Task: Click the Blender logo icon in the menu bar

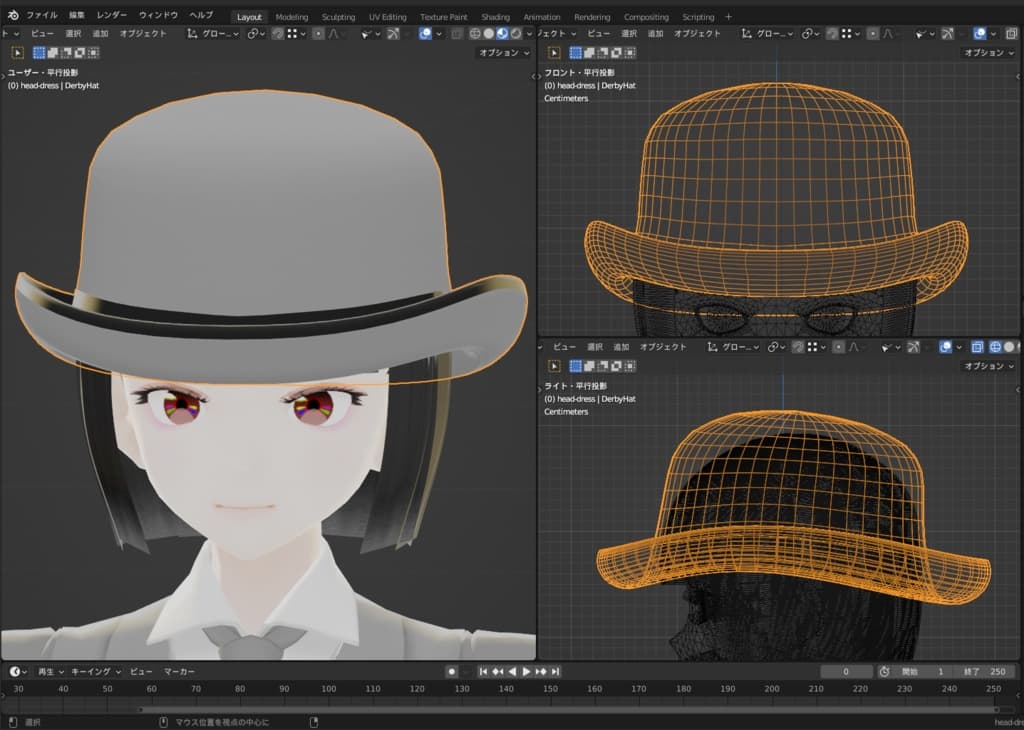Action: pyautogui.click(x=13, y=16)
